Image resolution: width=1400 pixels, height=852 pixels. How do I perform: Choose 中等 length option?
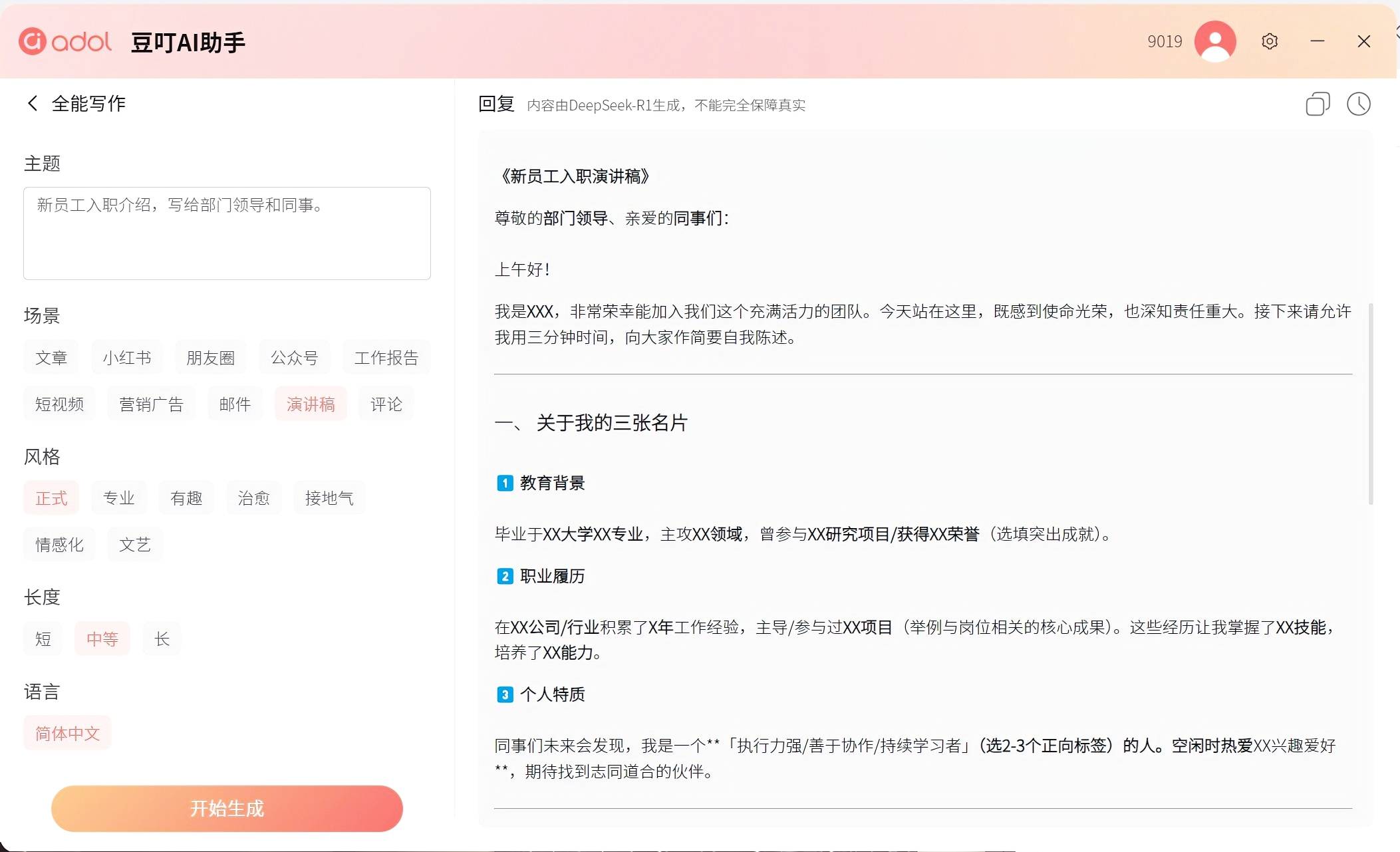point(102,639)
